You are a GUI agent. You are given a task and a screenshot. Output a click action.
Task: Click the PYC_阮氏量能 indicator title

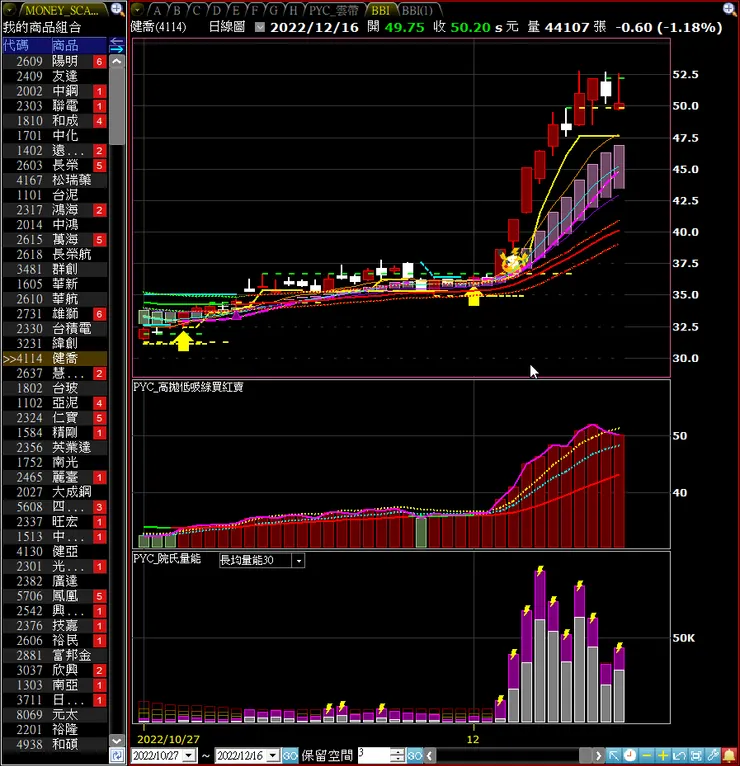(x=167, y=559)
